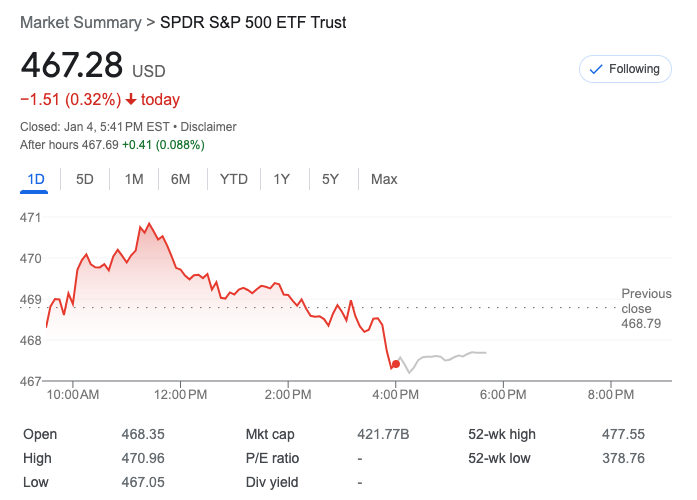This screenshot has width=697, height=500.
Task: Show the 1M price chart
Action: (x=134, y=179)
